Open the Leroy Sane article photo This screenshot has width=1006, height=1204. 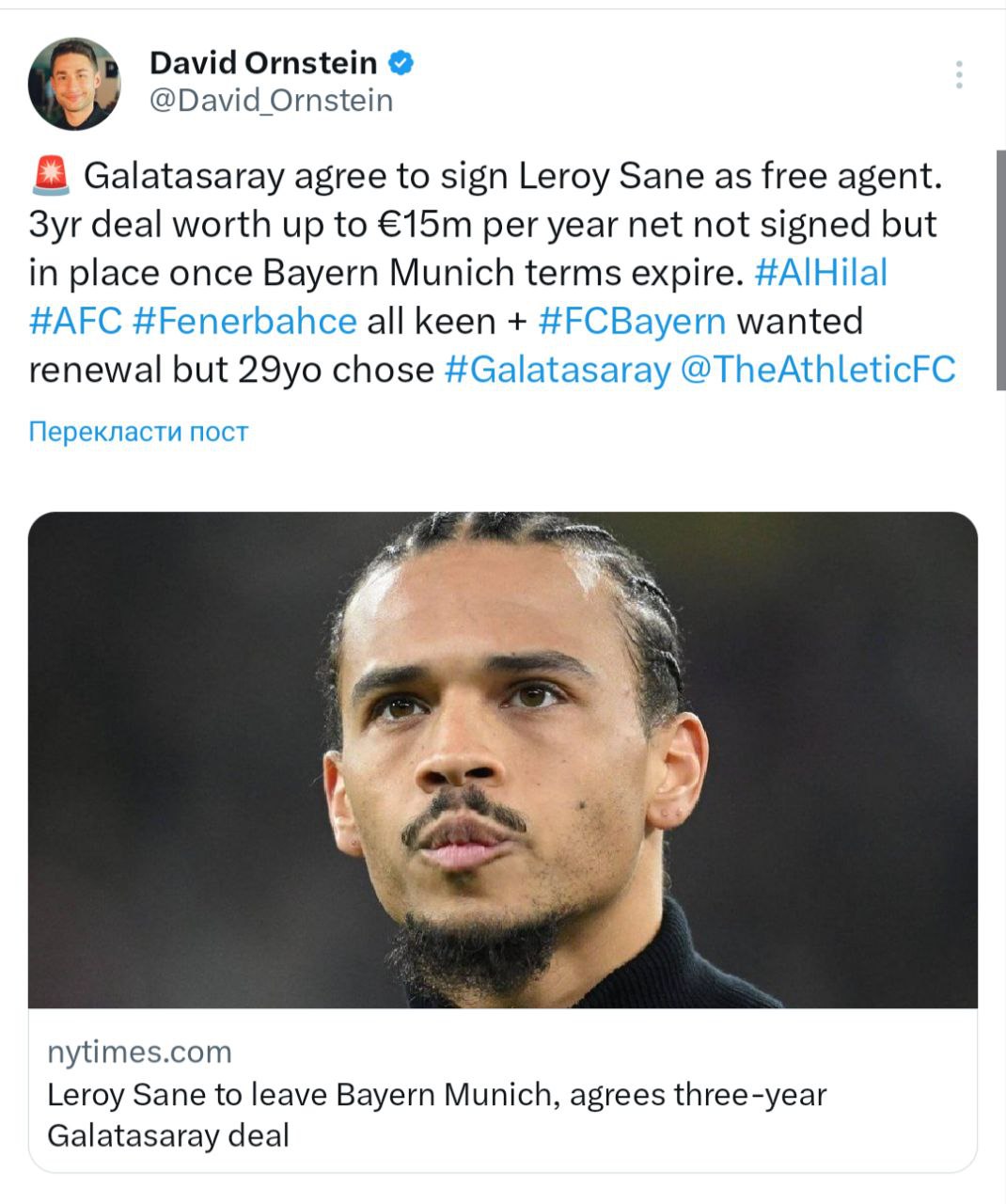click(503, 759)
